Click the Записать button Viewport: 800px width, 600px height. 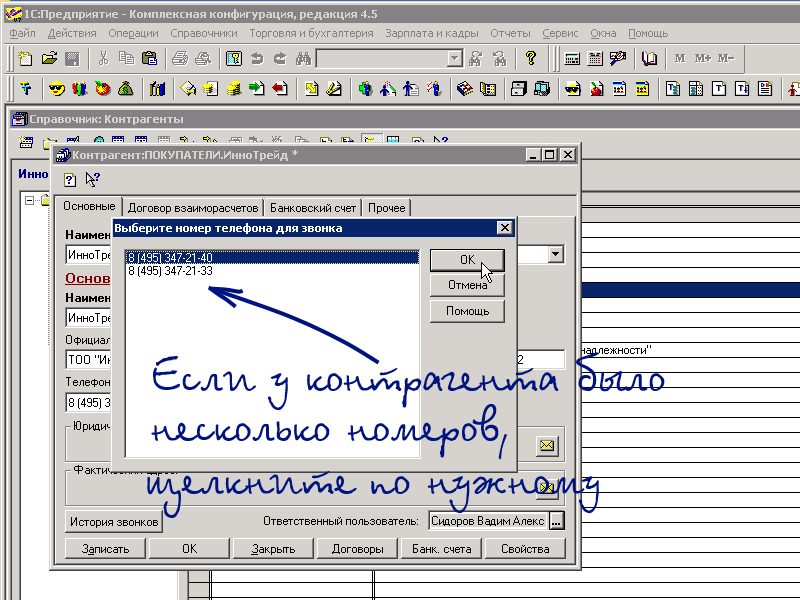pos(106,548)
